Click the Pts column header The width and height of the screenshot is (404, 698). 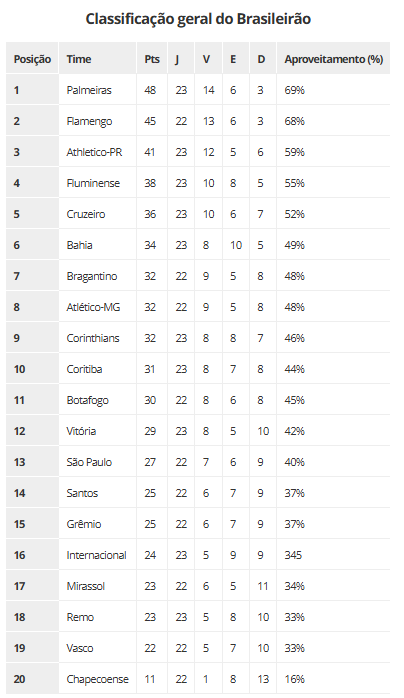152,59
